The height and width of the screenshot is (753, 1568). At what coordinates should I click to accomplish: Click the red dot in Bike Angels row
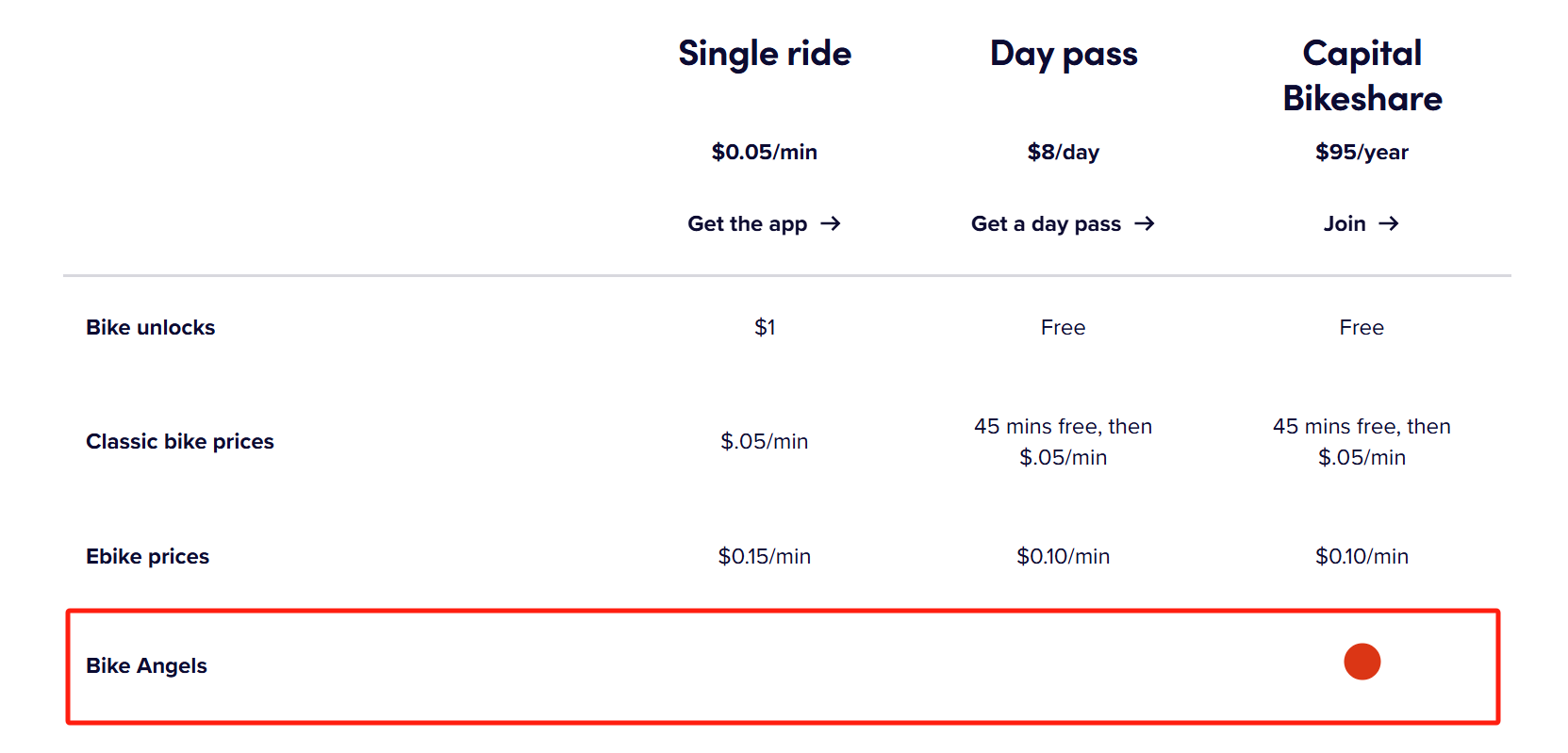(1362, 662)
